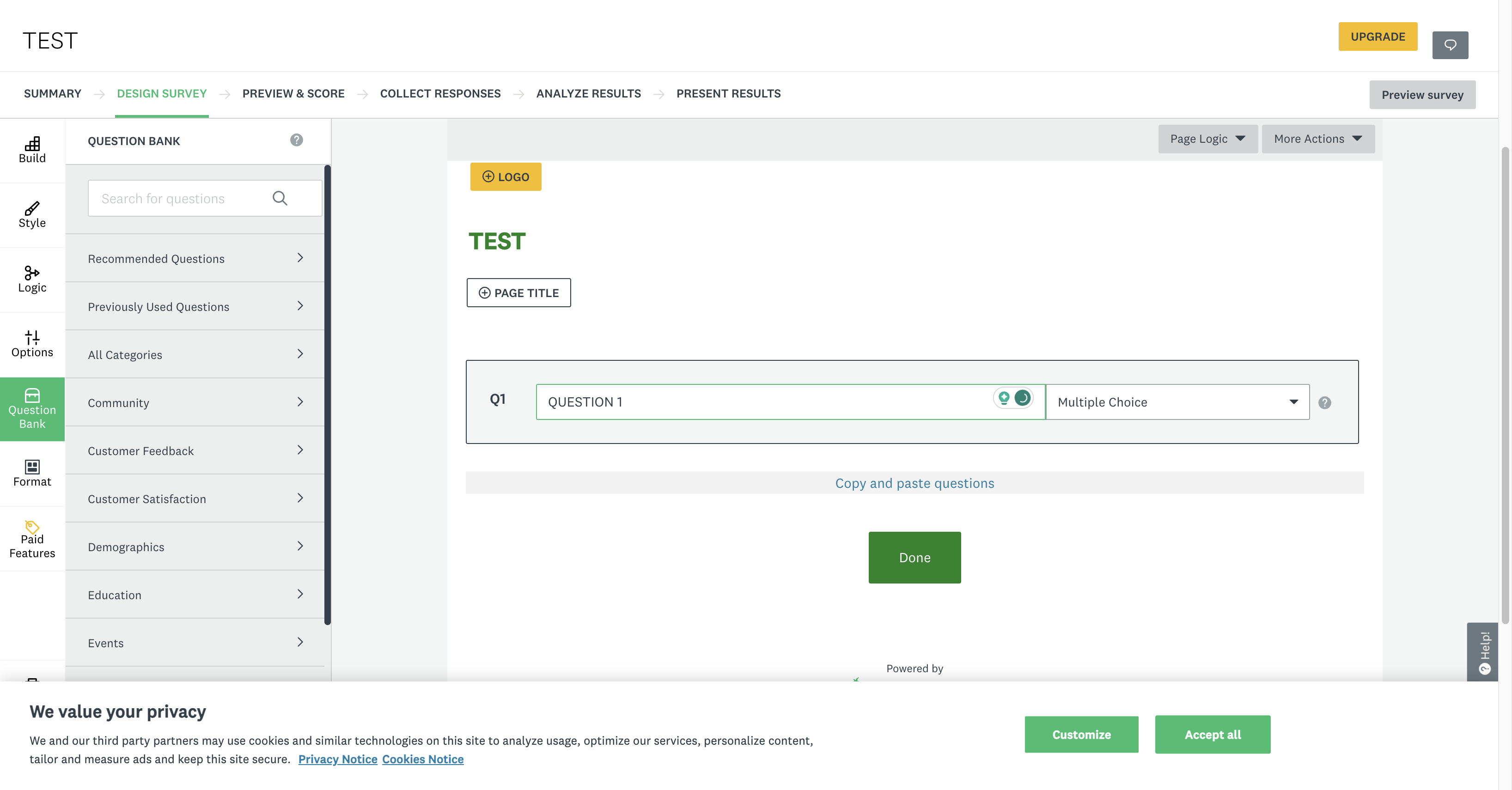Expand the Community category
The width and height of the screenshot is (1512, 790).
click(x=195, y=403)
